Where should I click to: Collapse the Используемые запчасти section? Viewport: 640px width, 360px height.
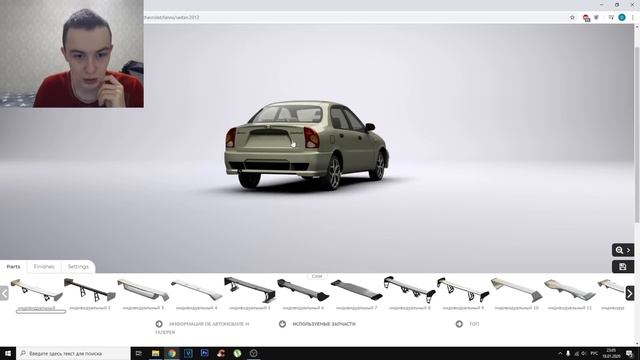point(317,324)
